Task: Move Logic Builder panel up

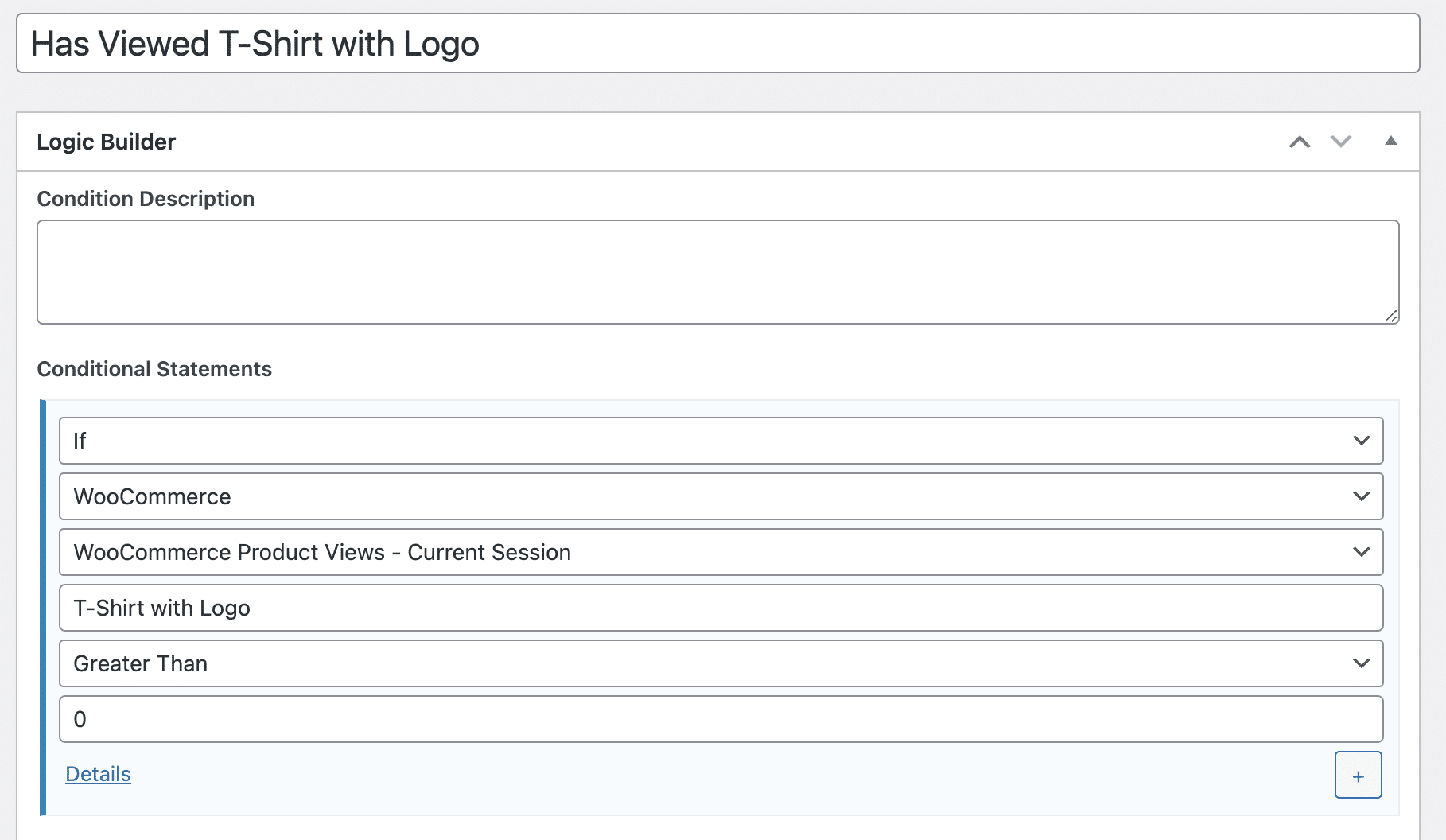Action: tap(1300, 142)
